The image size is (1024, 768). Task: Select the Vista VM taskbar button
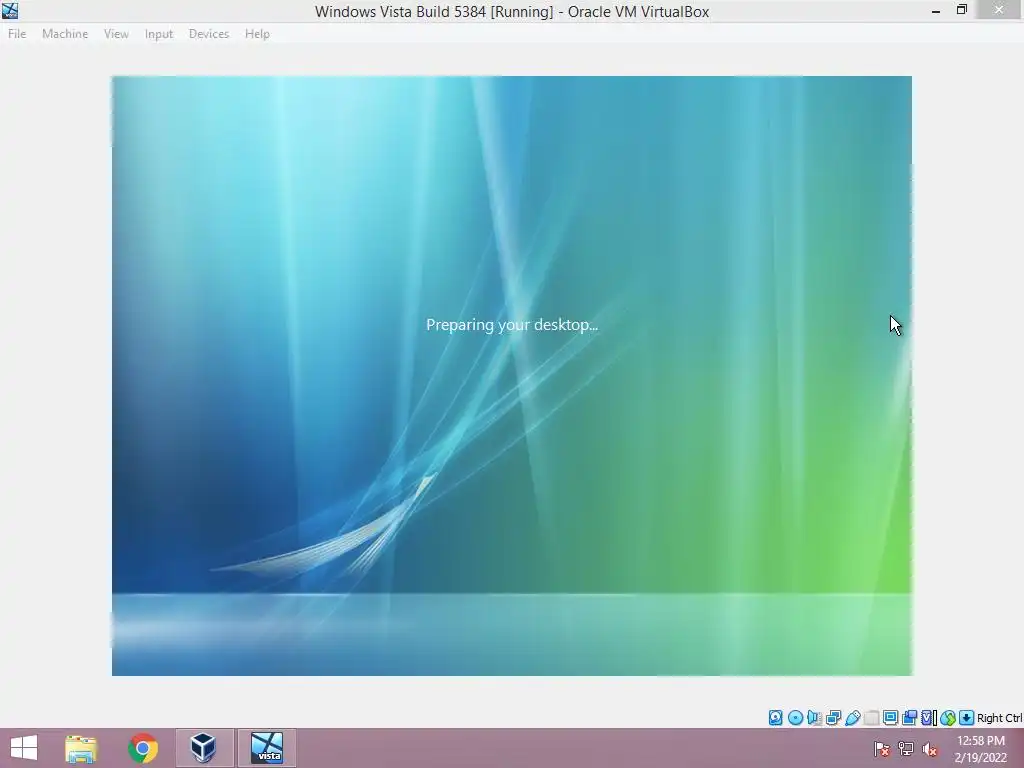coord(266,748)
